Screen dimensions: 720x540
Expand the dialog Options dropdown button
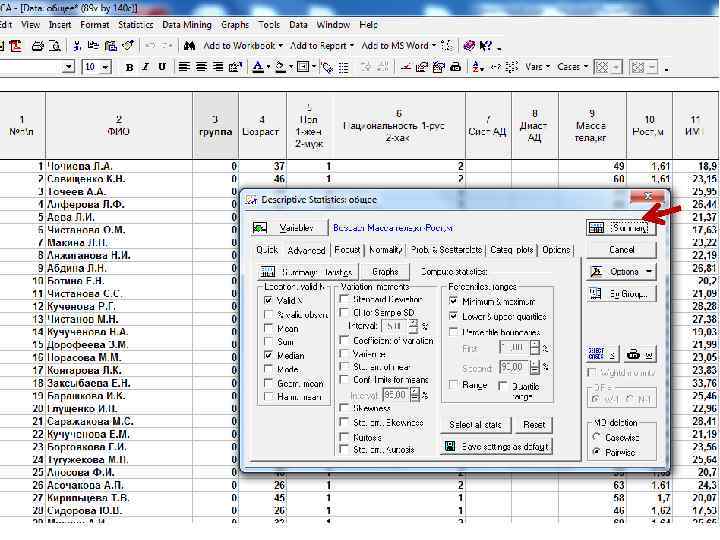pyautogui.click(x=621, y=272)
